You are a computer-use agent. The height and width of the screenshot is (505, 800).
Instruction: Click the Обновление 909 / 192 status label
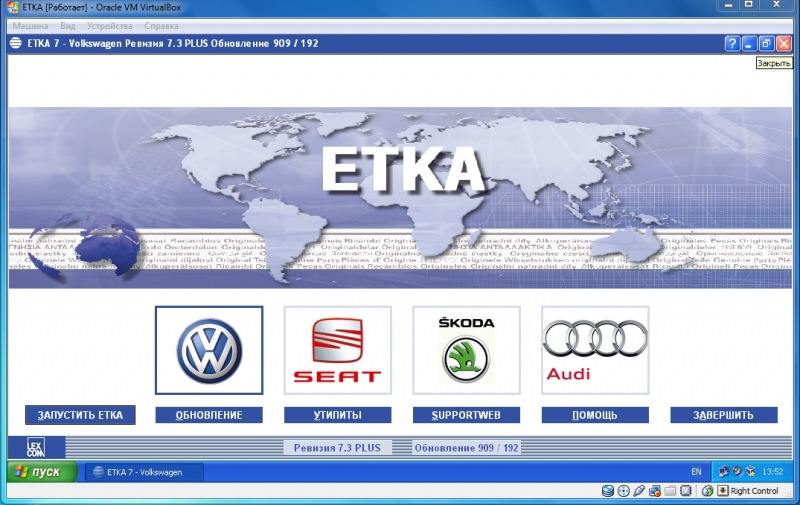(x=466, y=448)
